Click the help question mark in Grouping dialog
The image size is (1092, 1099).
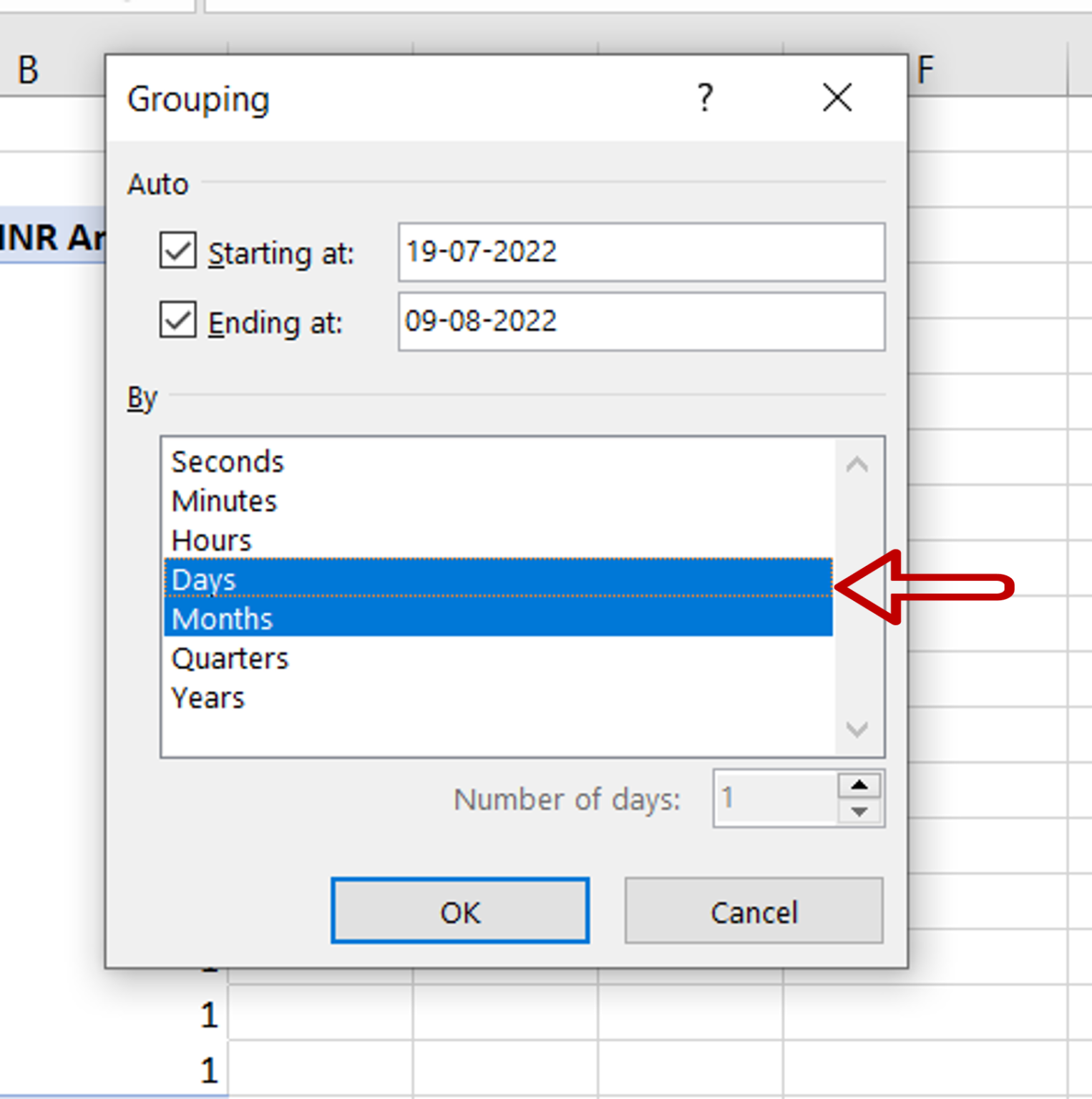(x=705, y=98)
